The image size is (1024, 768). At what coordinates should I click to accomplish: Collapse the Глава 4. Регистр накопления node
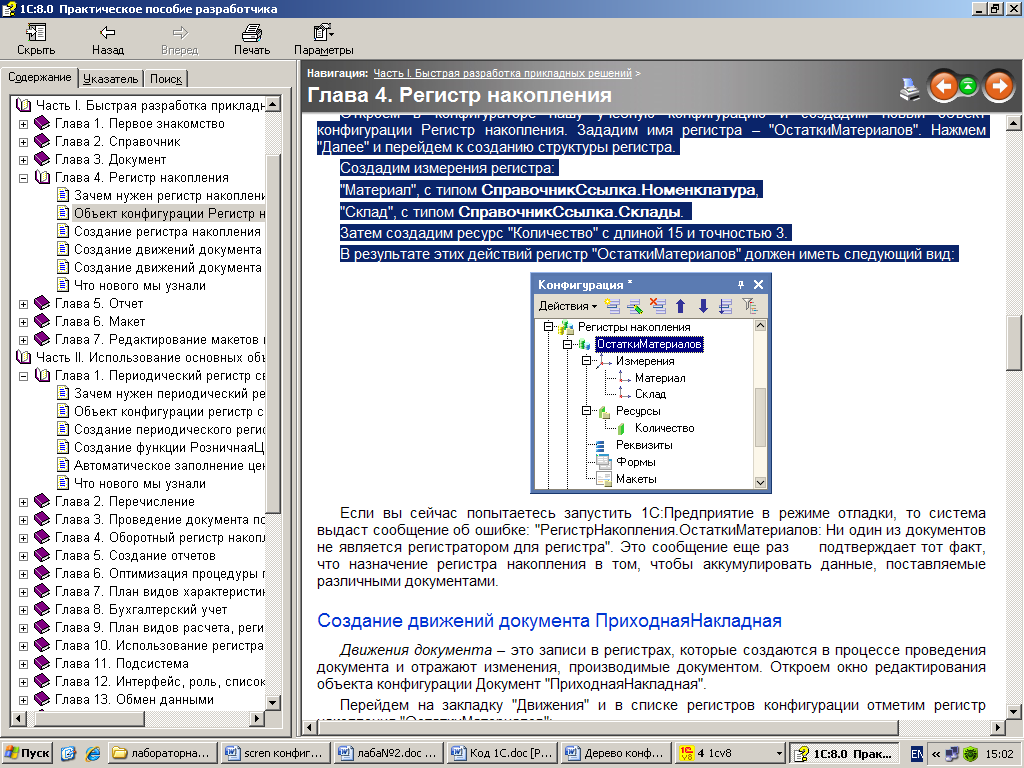[x=24, y=178]
